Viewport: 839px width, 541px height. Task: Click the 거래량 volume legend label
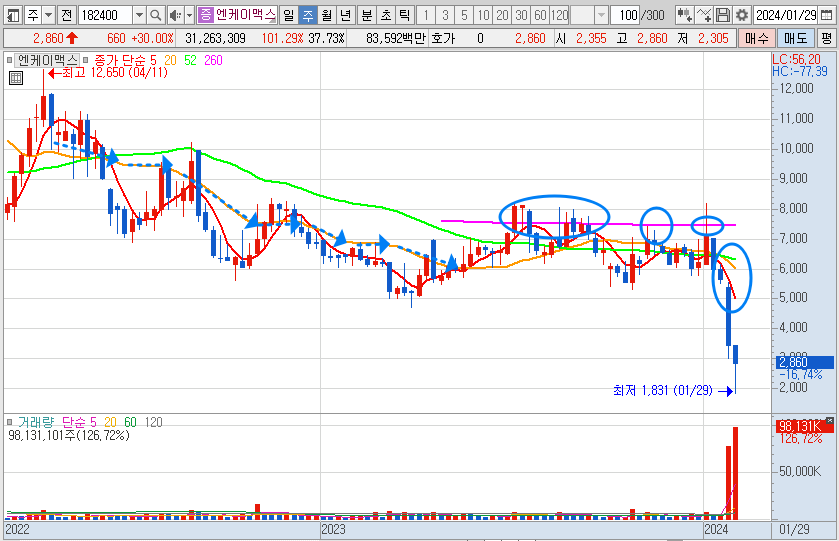pos(36,423)
